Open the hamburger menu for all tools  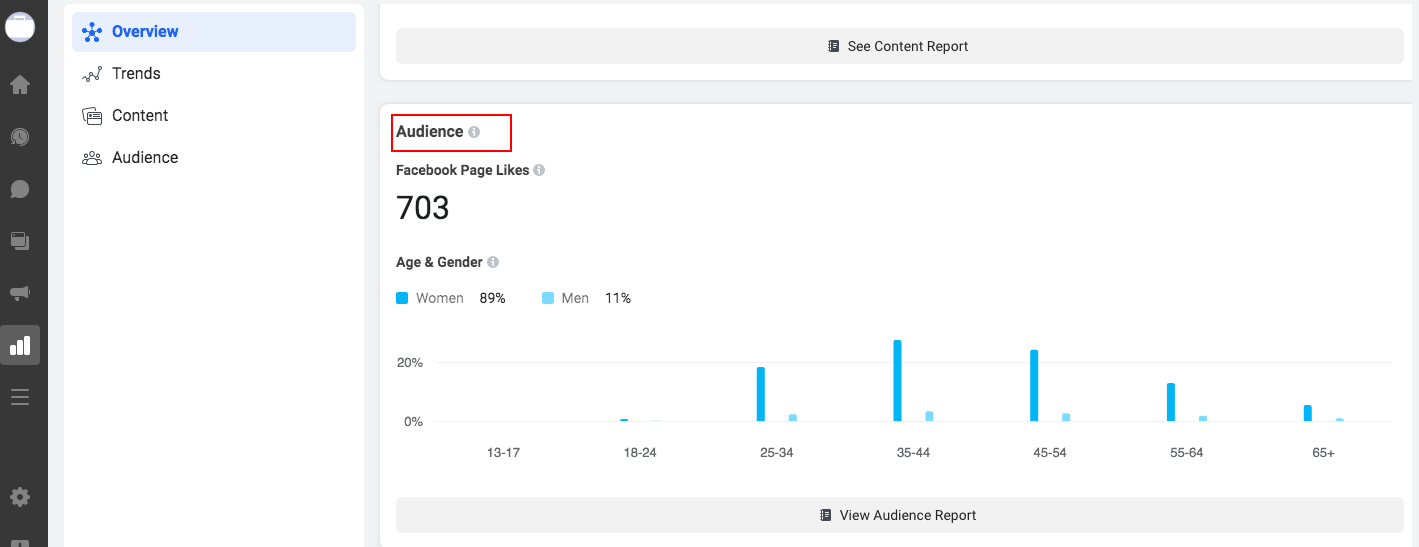click(x=20, y=397)
